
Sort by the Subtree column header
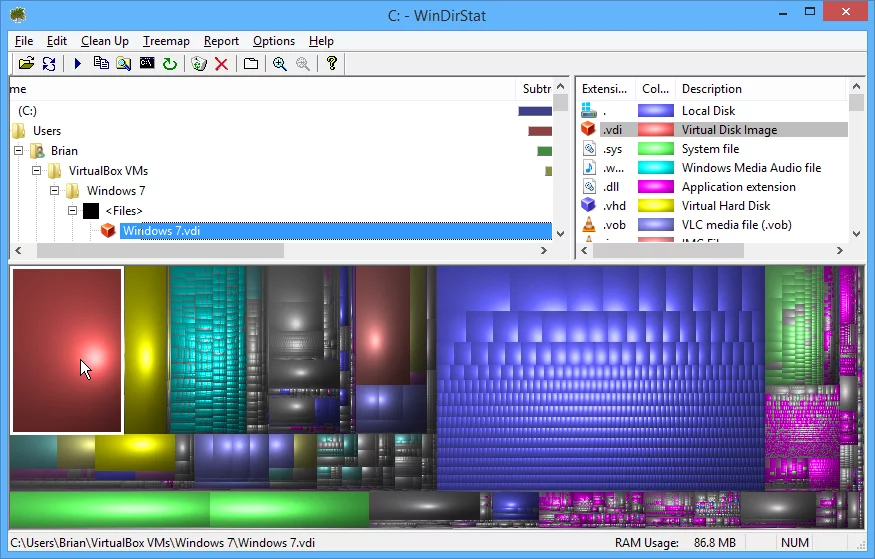535,89
